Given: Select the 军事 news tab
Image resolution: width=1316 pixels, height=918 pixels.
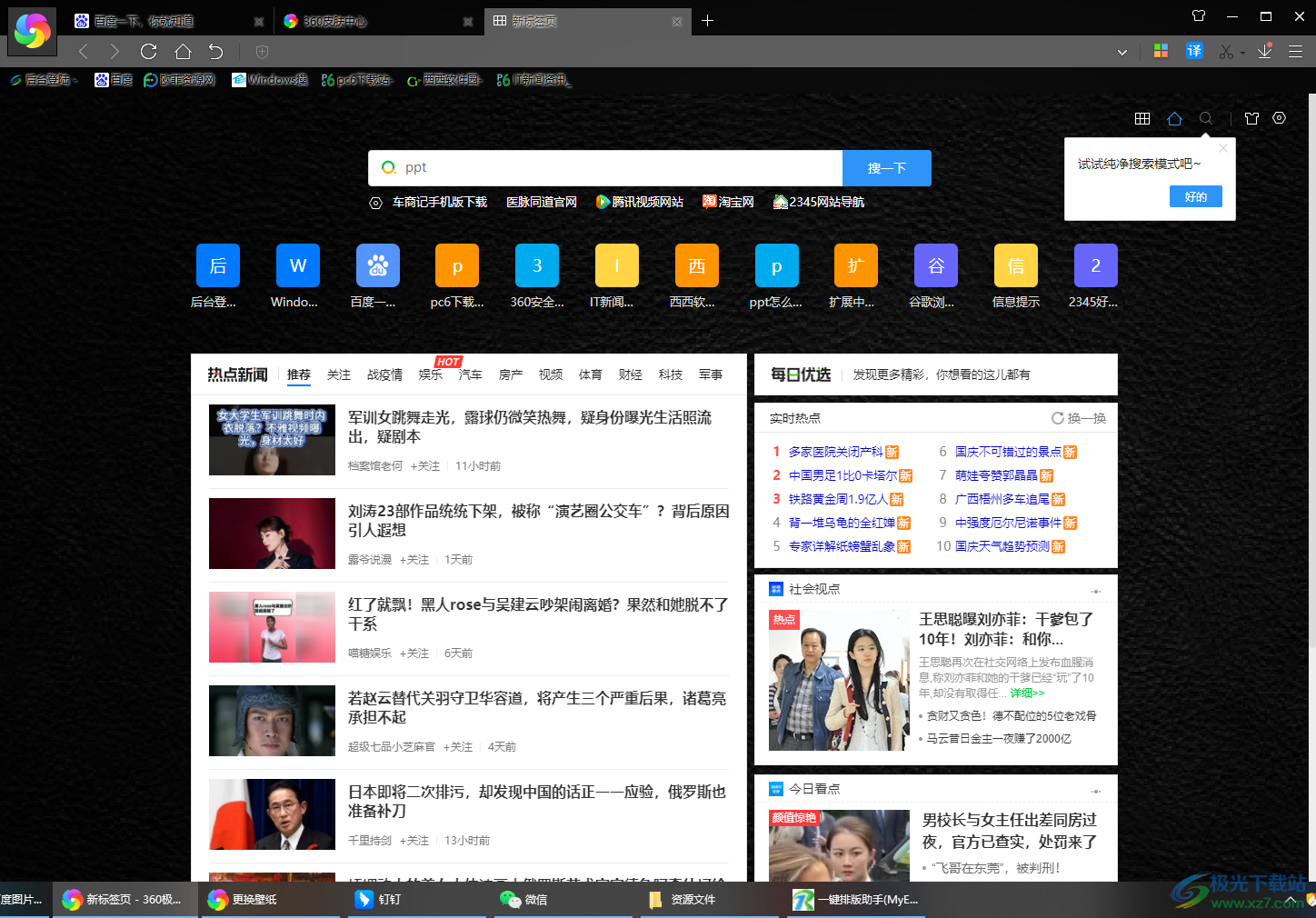Looking at the screenshot, I should pos(711,374).
